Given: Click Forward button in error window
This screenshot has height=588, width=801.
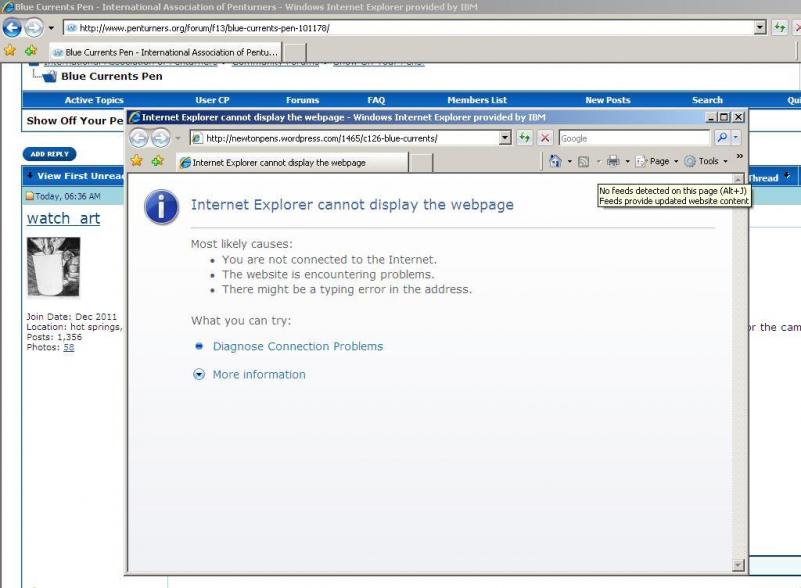Looking at the screenshot, I should 160,137.
